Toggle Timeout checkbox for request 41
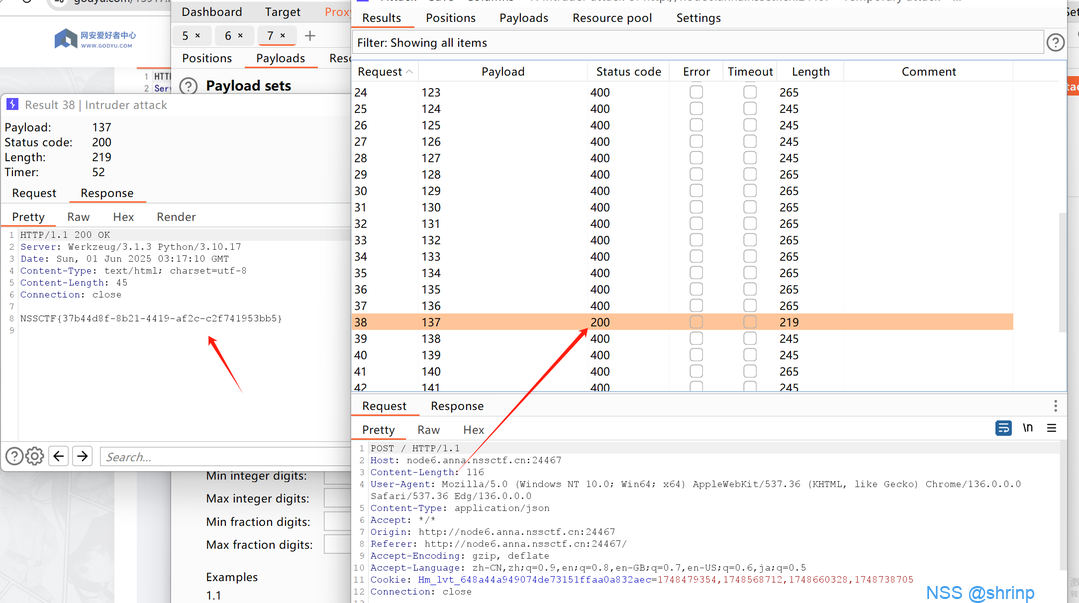Screen dimensions: 1079x603 [x=750, y=371]
